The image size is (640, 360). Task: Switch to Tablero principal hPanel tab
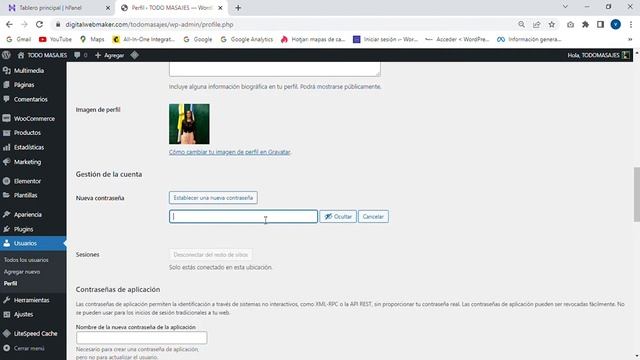[50, 8]
